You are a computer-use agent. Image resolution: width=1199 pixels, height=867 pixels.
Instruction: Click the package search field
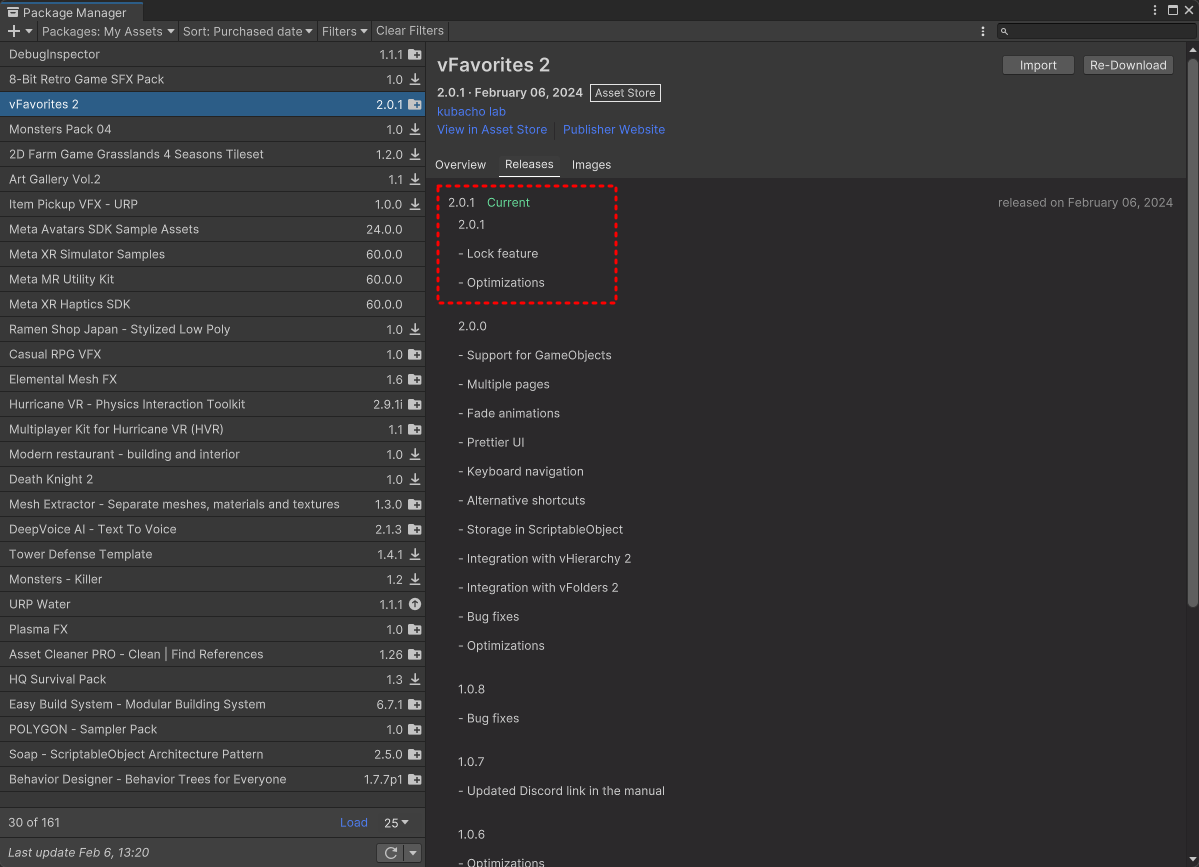click(1097, 31)
